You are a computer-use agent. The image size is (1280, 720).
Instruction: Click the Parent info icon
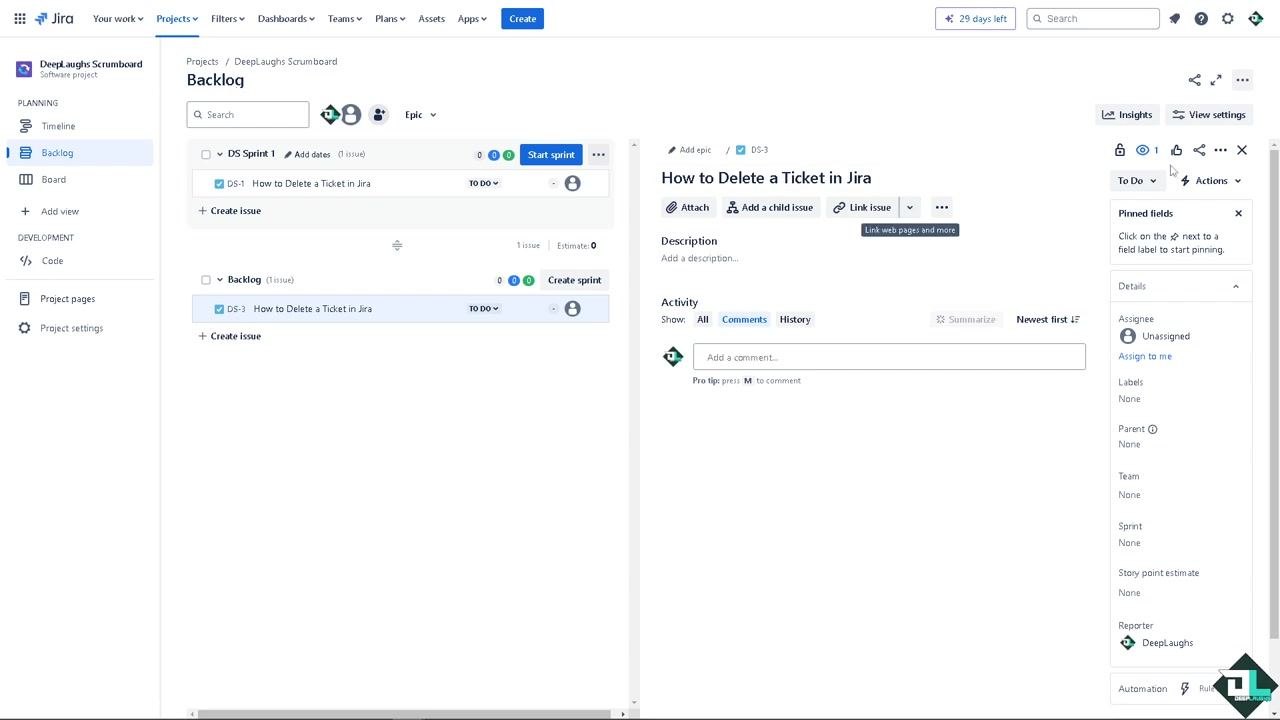pos(1153,429)
